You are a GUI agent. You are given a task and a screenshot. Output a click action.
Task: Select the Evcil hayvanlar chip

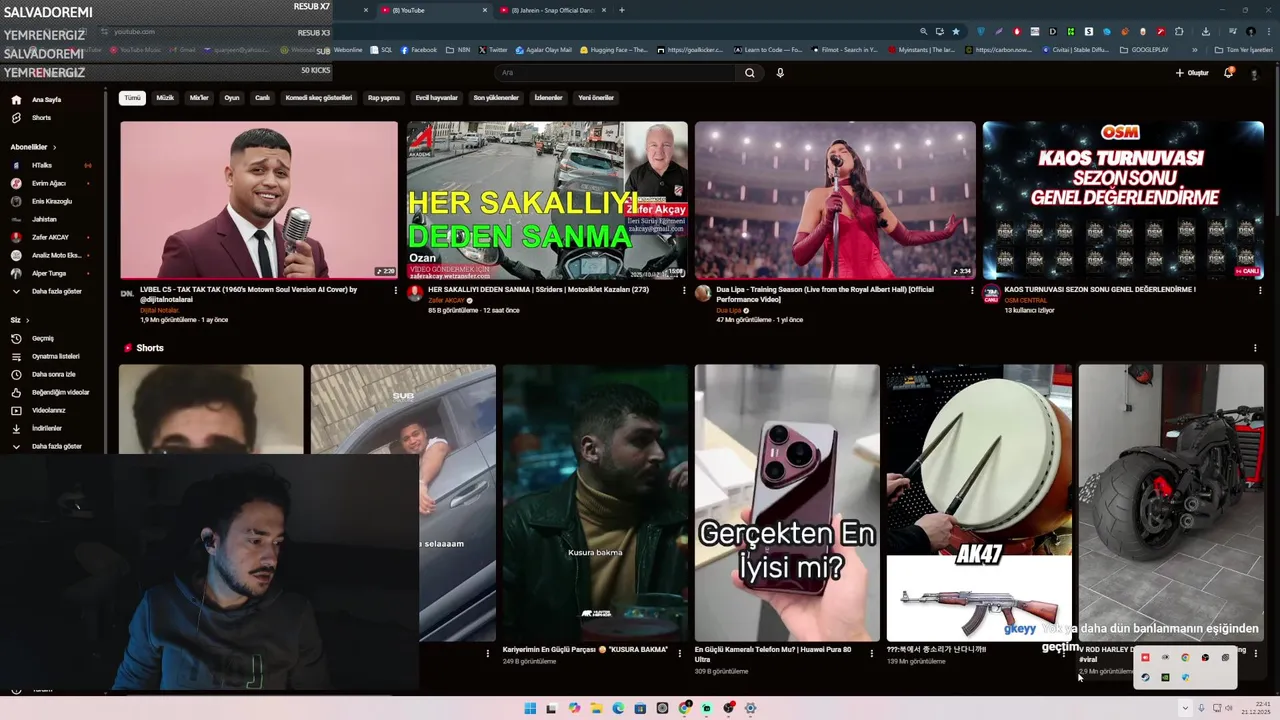tap(437, 98)
